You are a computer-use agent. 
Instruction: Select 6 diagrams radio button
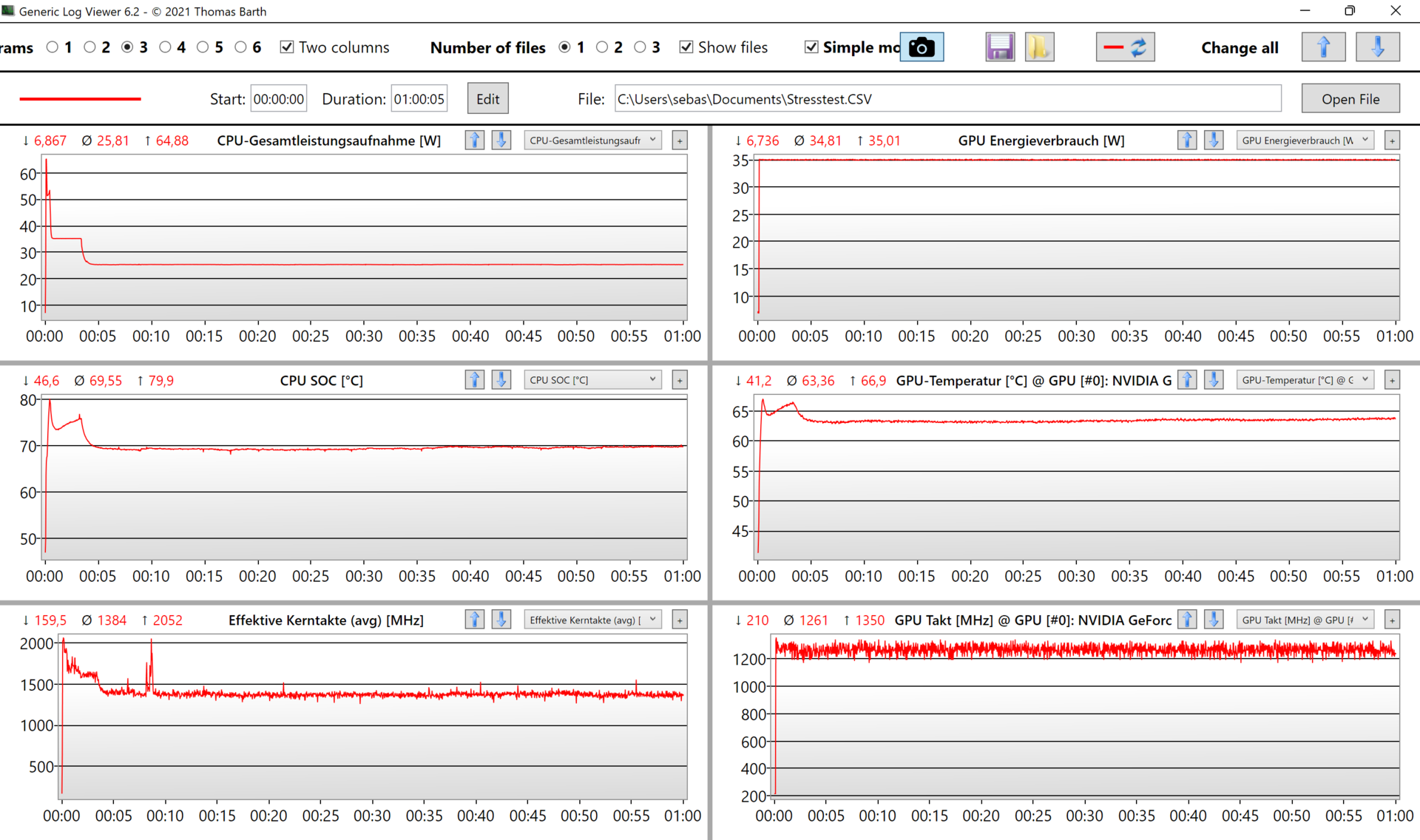[x=241, y=47]
